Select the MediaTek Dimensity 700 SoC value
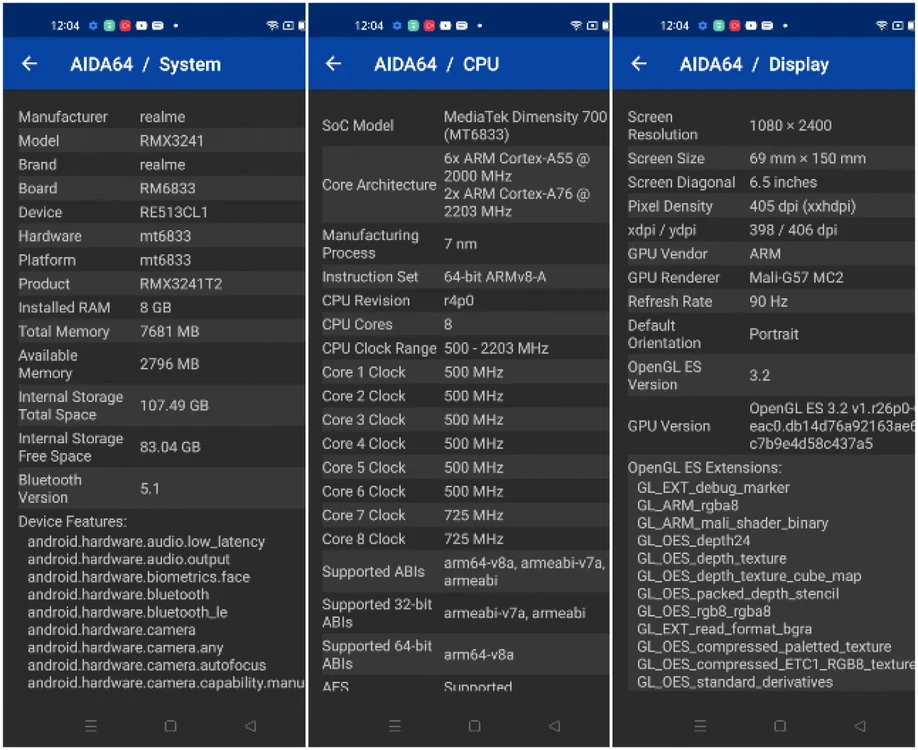This screenshot has height=750, width=918. tap(525, 125)
